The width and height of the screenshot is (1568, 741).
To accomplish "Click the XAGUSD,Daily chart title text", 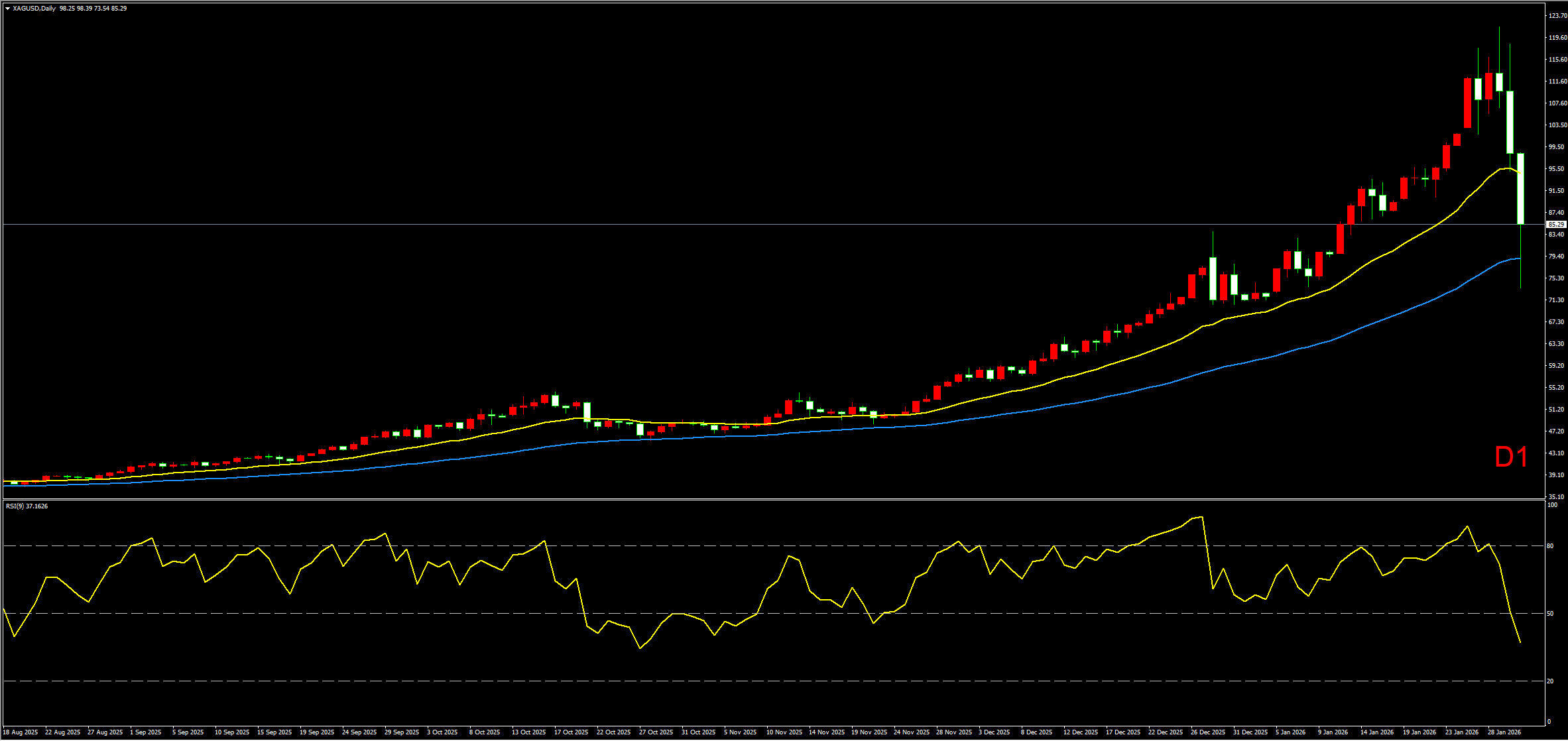I will (34, 9).
